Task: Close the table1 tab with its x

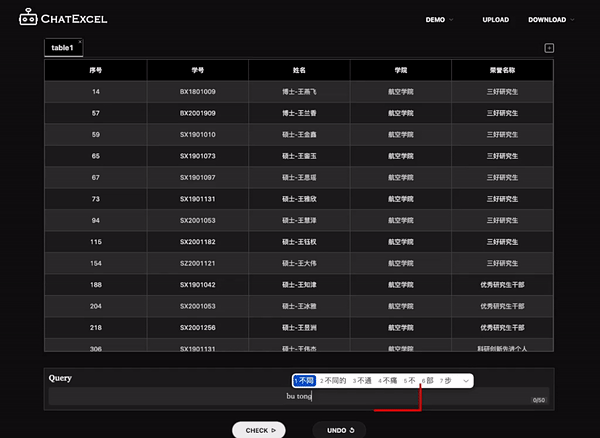Action: [80, 42]
